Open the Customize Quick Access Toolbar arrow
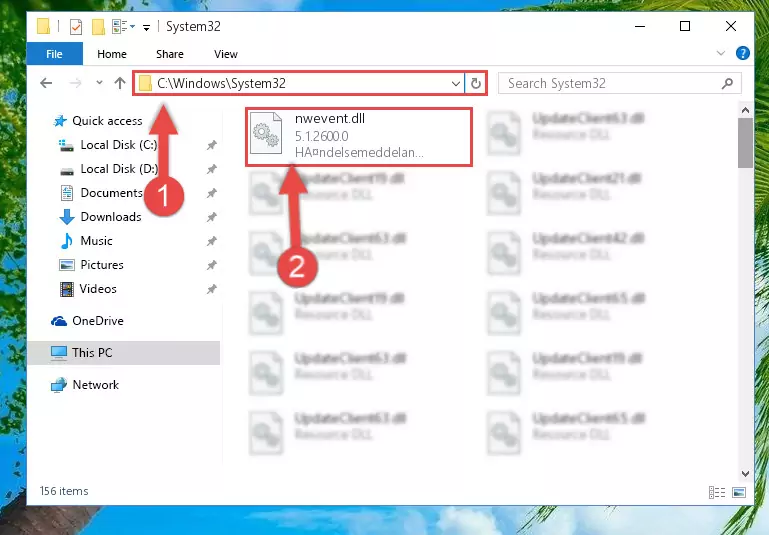This screenshot has width=769, height=535. click(x=146, y=27)
